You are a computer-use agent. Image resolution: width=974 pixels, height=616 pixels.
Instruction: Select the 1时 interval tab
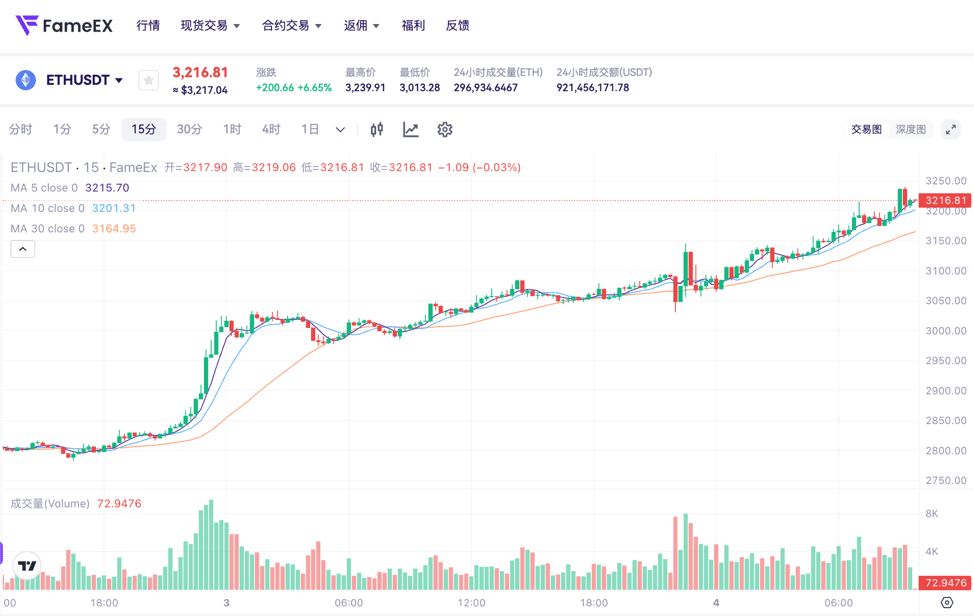(x=232, y=130)
